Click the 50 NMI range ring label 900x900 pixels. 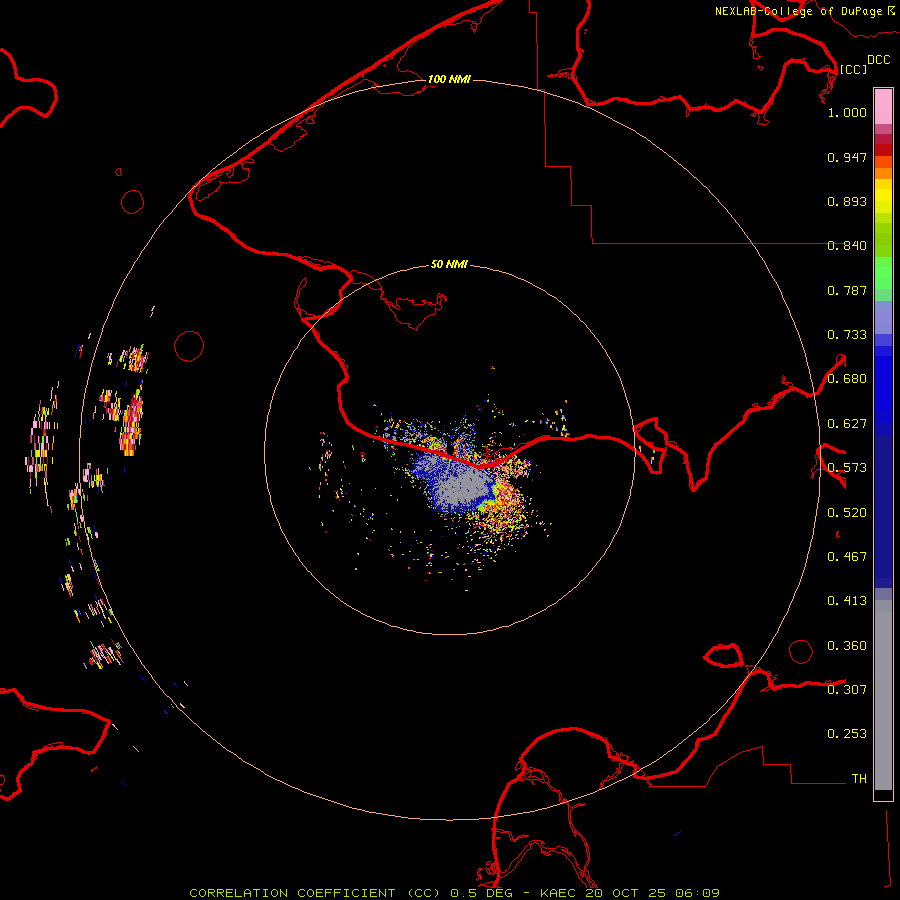point(449,265)
